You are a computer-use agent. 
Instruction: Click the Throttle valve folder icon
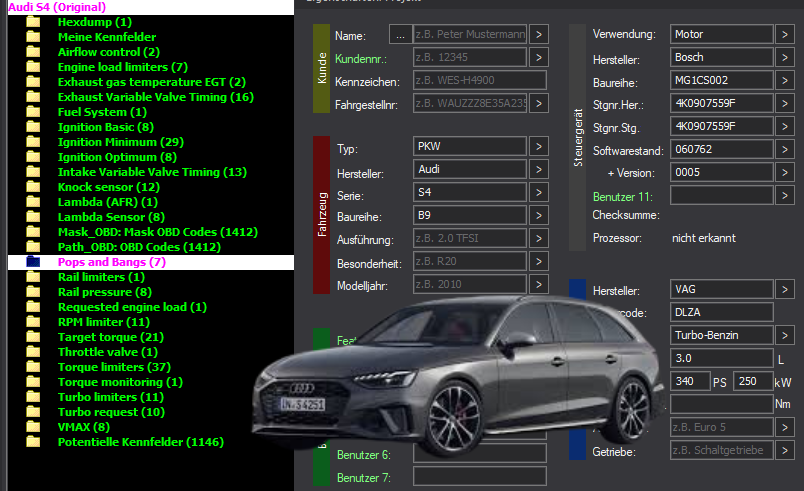tap(33, 352)
